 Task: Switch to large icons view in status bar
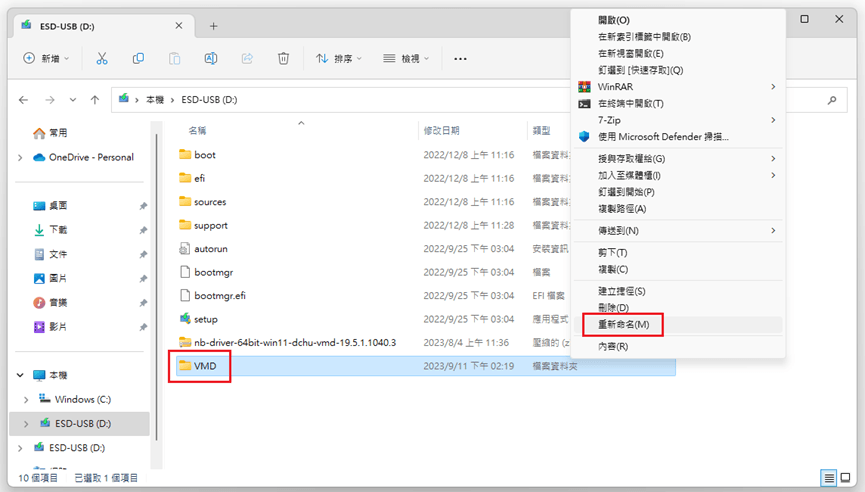pos(846,479)
